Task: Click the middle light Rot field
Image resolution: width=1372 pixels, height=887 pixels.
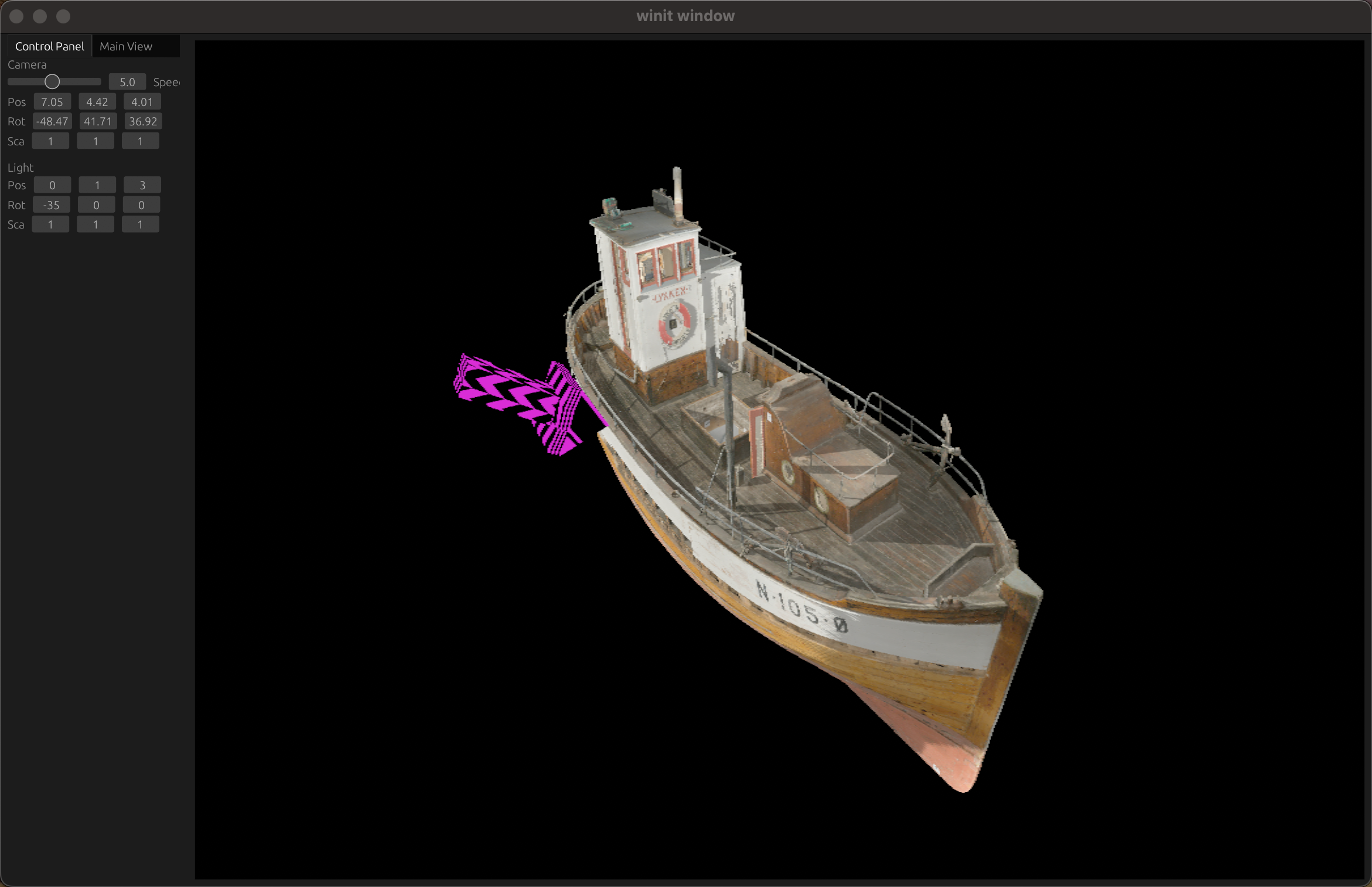Action: (x=96, y=205)
